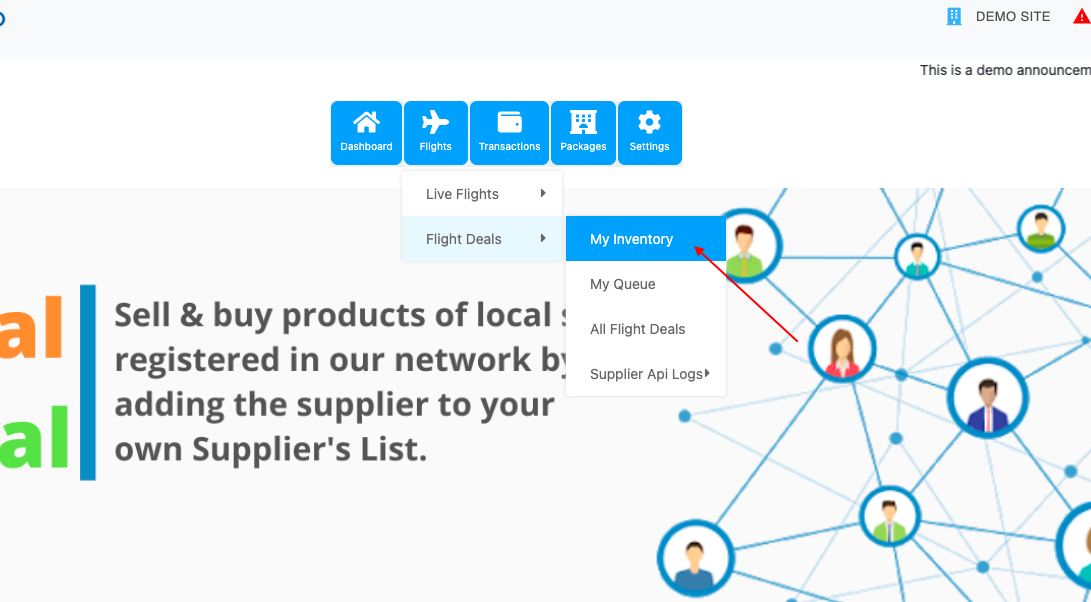
Task: Expand the Supplier Api Logs arrow
Action: (x=707, y=374)
